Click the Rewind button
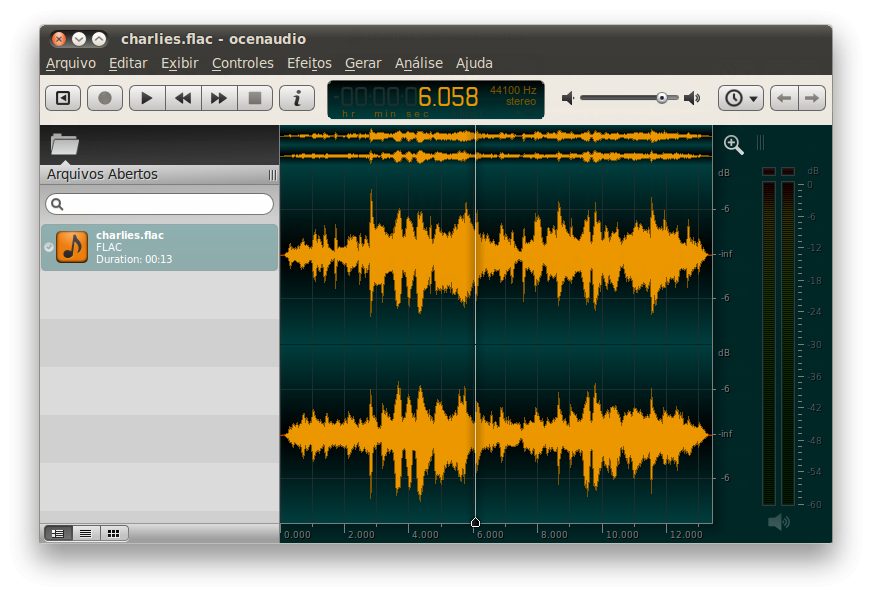 coord(182,98)
